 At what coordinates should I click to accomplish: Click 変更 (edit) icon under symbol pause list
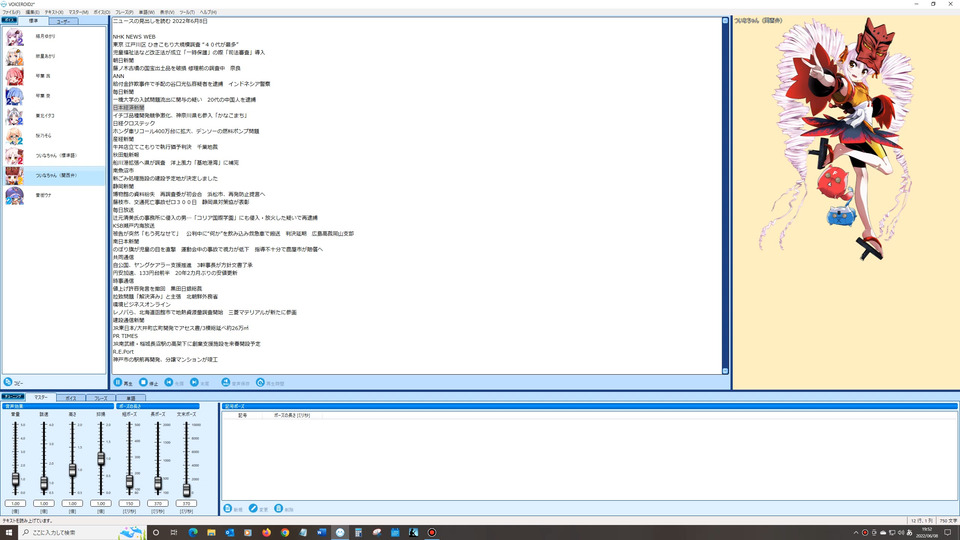(x=253, y=509)
